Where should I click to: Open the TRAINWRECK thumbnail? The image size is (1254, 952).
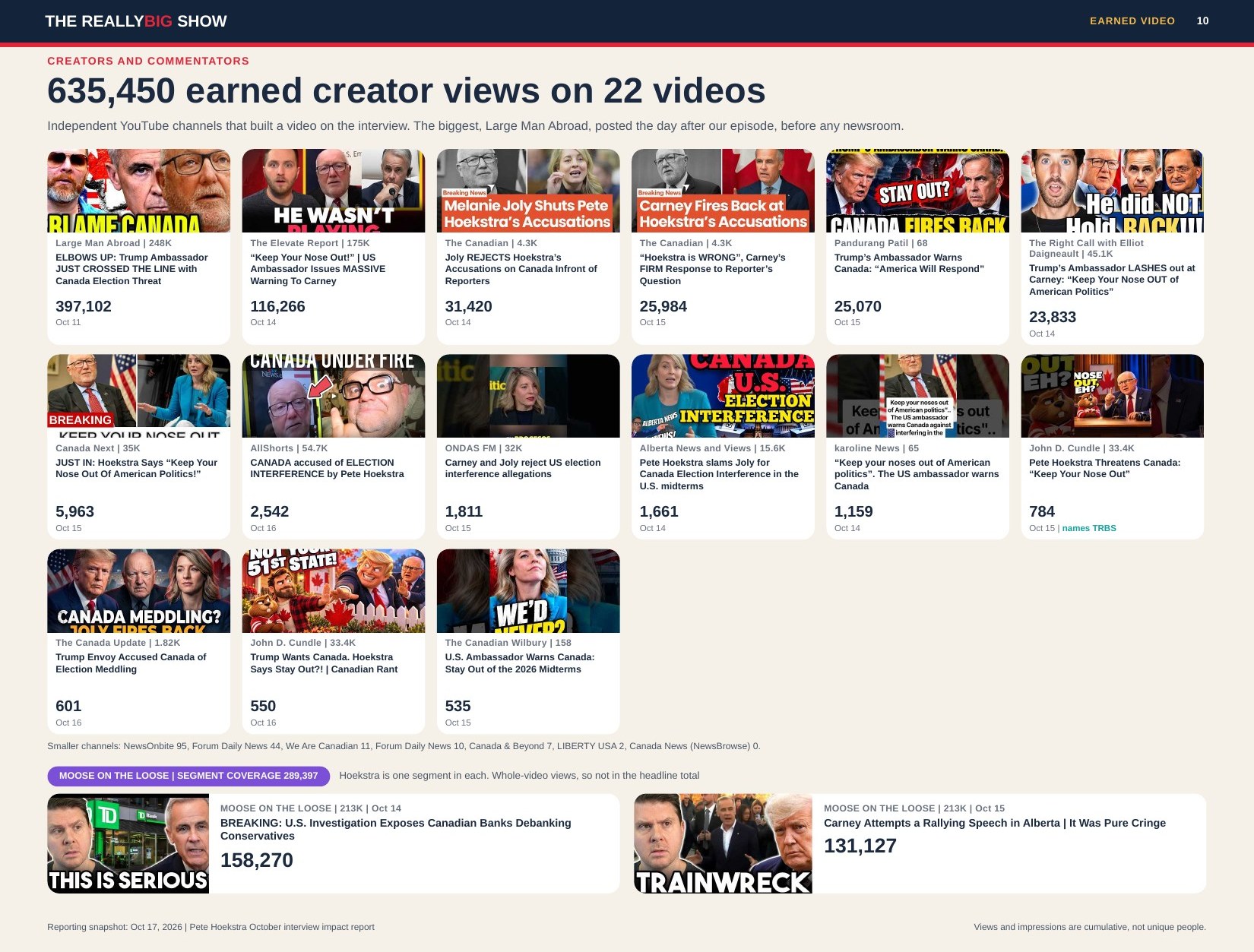point(723,843)
